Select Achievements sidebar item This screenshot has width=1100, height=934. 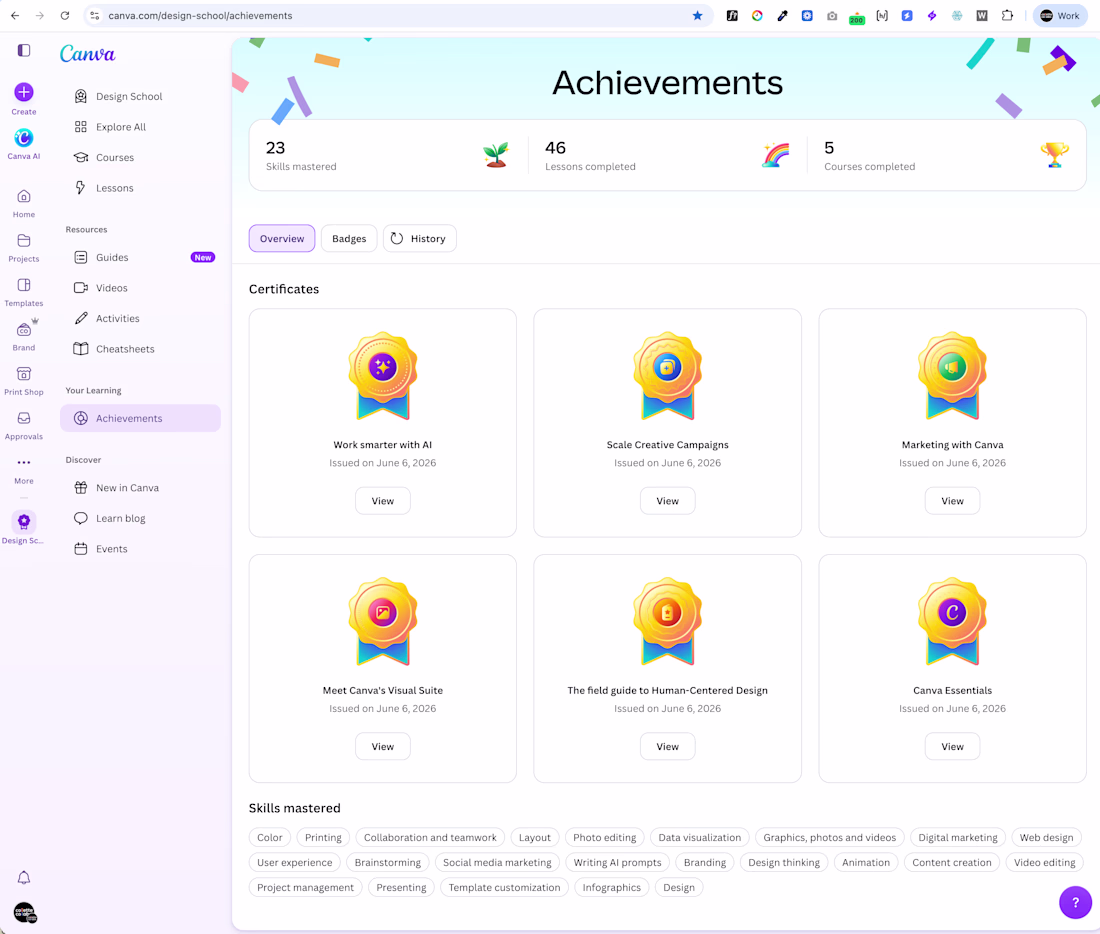coord(140,418)
